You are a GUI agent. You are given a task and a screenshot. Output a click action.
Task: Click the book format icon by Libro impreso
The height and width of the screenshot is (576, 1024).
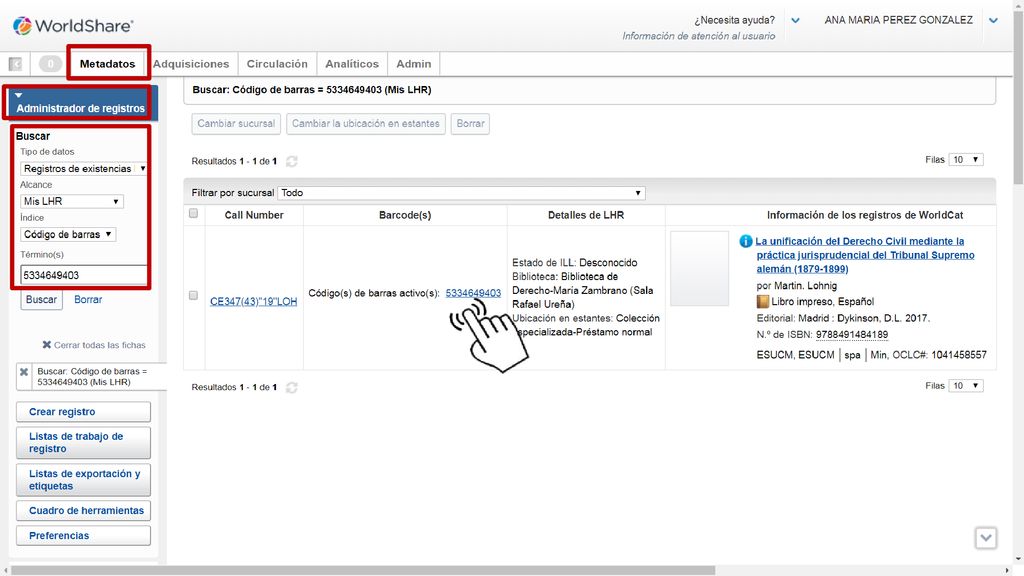pyautogui.click(x=762, y=302)
